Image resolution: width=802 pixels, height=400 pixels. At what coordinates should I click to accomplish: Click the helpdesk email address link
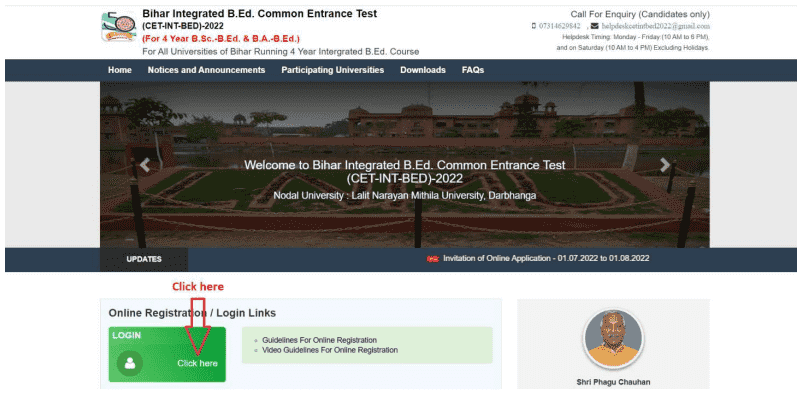point(655,25)
